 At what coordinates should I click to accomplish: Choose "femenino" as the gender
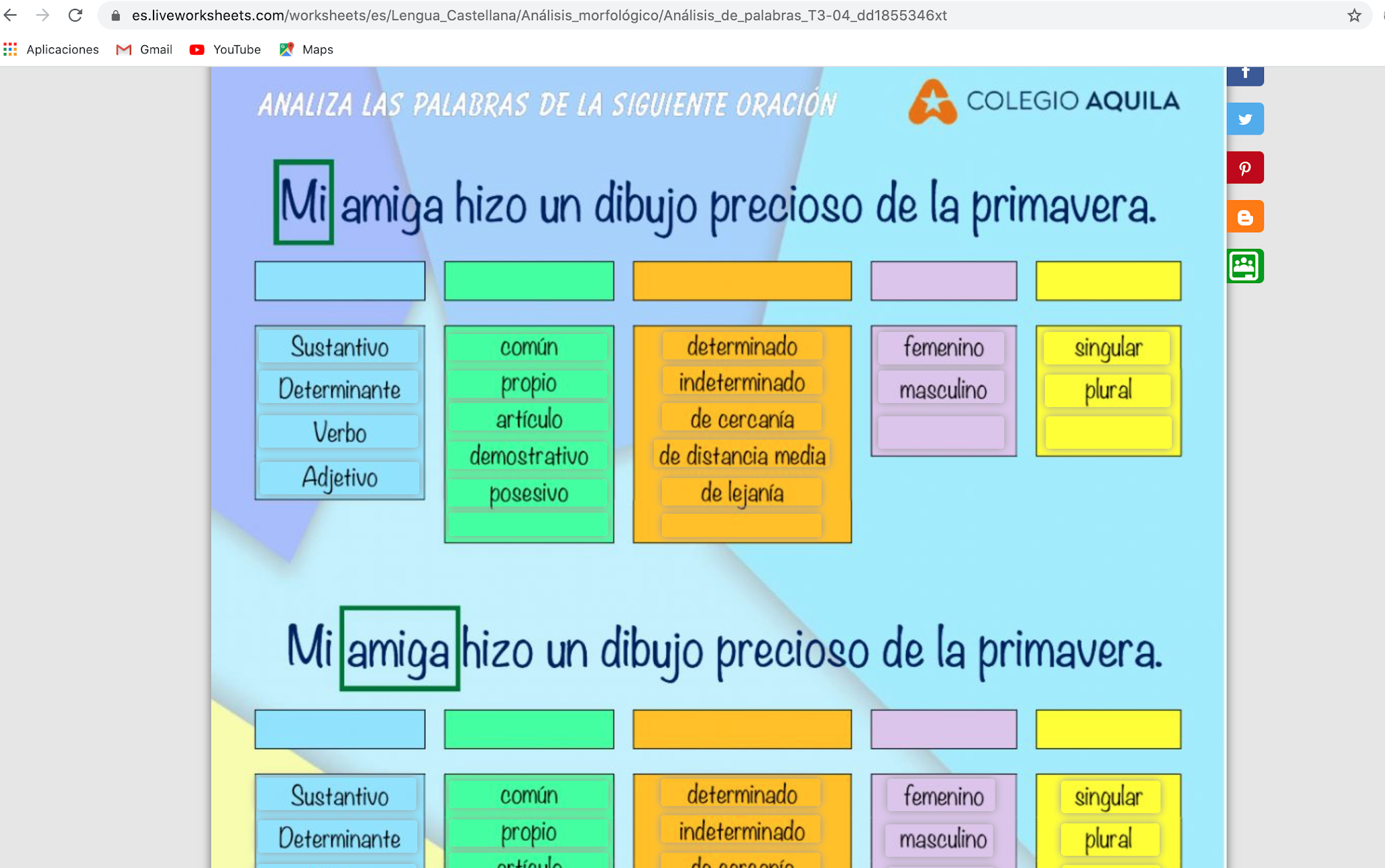pyautogui.click(x=942, y=347)
